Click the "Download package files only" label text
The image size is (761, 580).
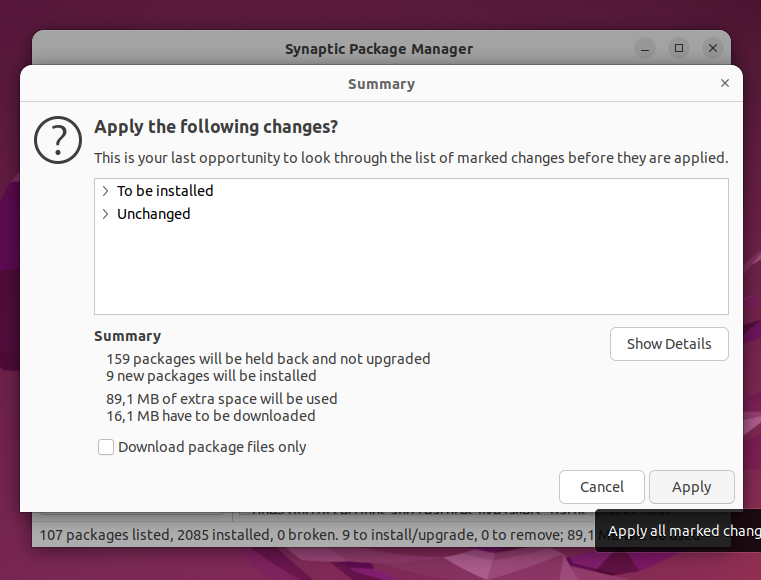click(x=212, y=447)
